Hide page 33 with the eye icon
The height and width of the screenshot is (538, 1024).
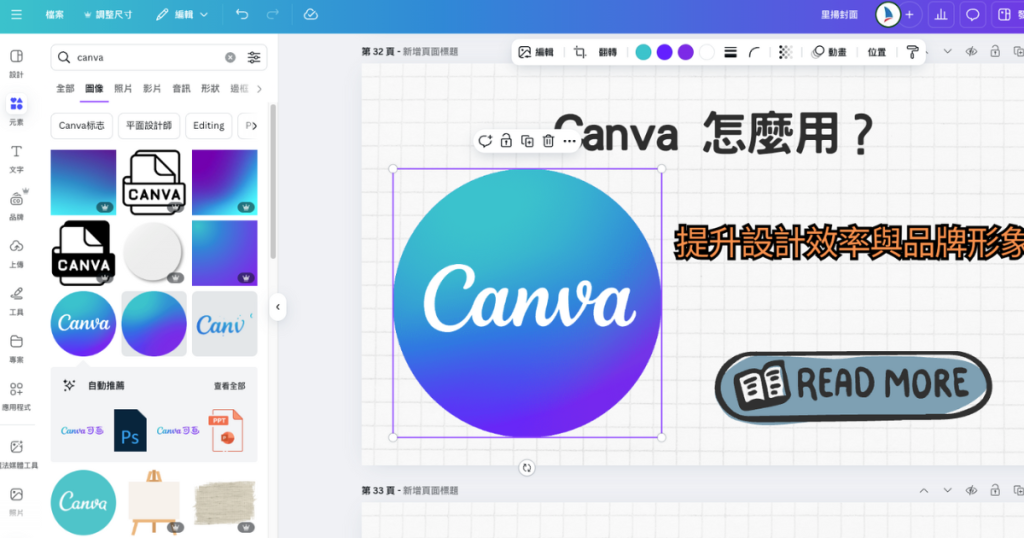971,490
